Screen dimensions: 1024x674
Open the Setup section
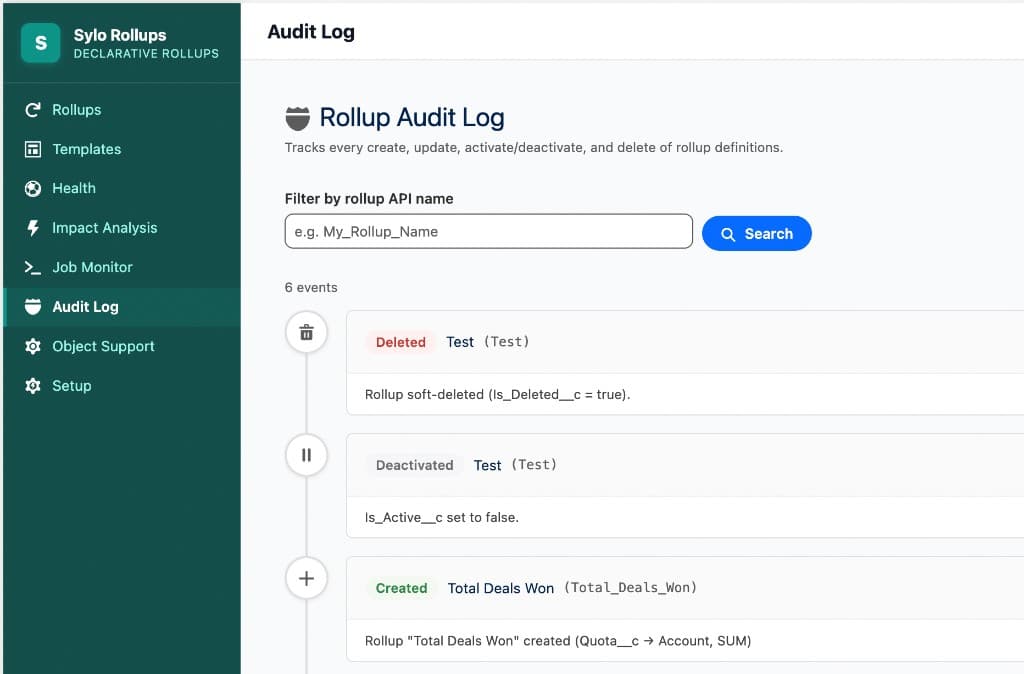pyautogui.click(x=71, y=385)
